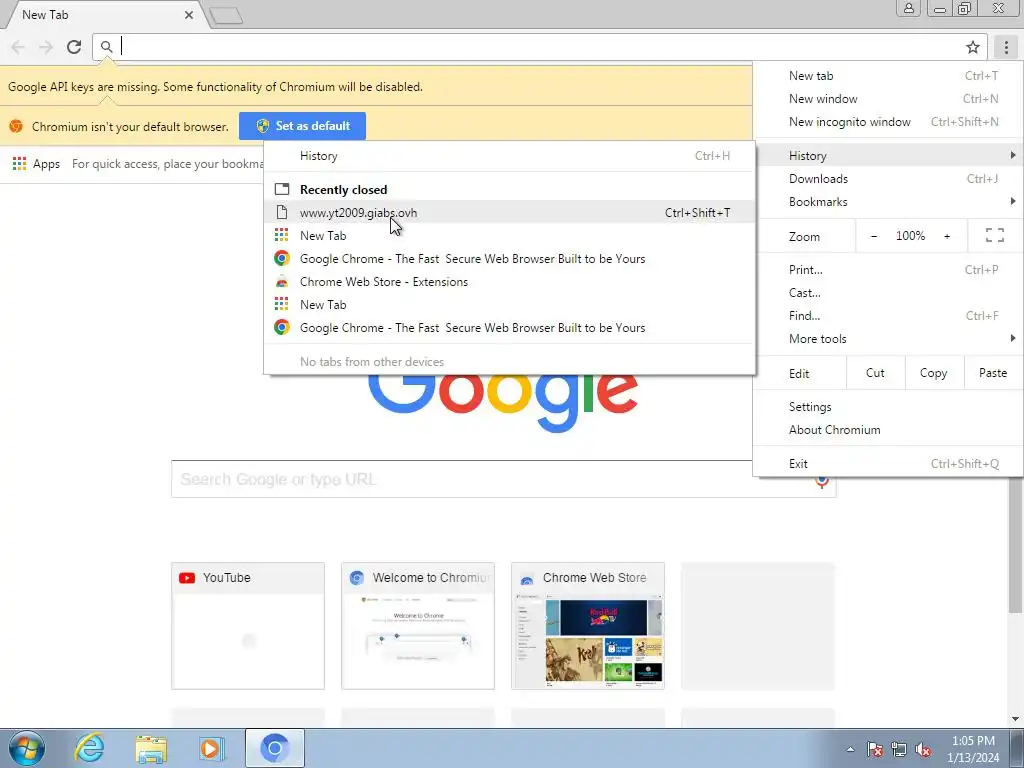This screenshot has width=1024, height=768.
Task: Open the History entry with Ctrl+H
Action: pyautogui.click(x=509, y=156)
